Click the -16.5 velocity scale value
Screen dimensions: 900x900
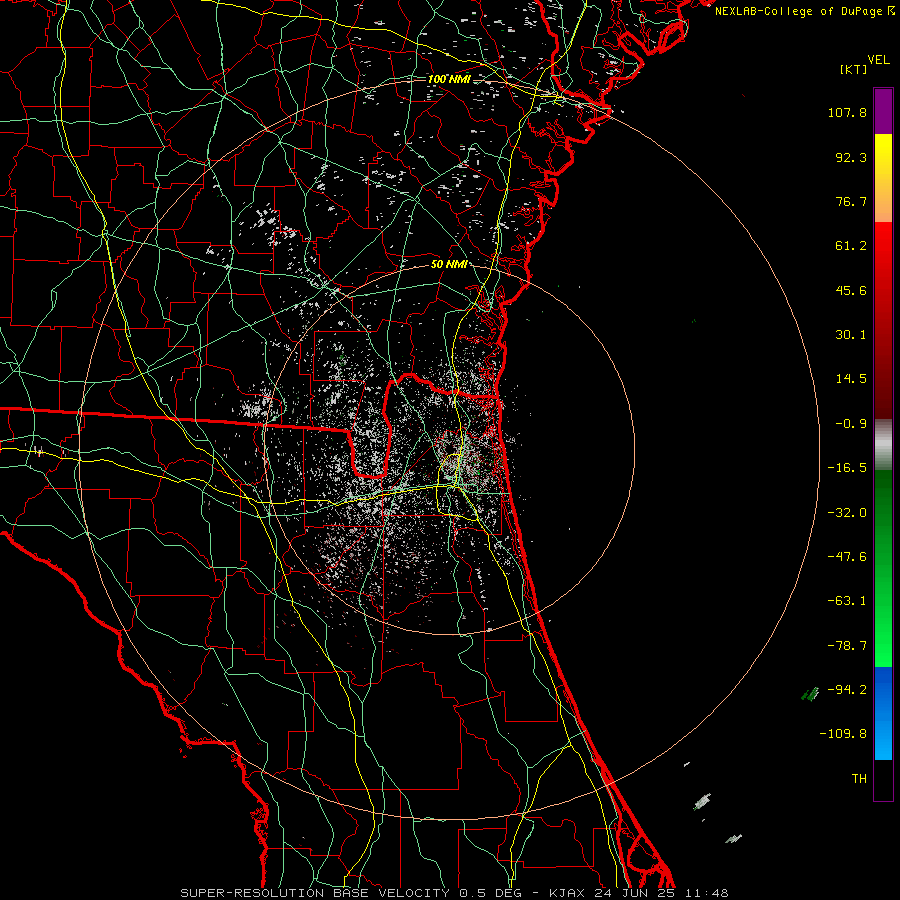point(847,468)
